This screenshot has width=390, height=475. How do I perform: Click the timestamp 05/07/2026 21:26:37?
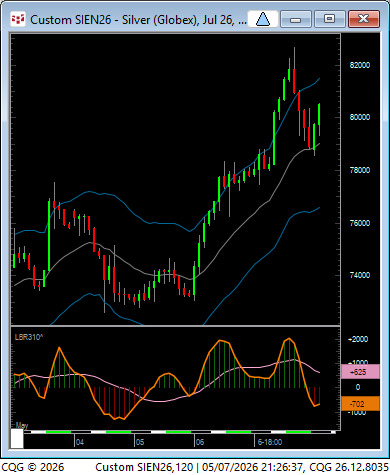point(253,467)
